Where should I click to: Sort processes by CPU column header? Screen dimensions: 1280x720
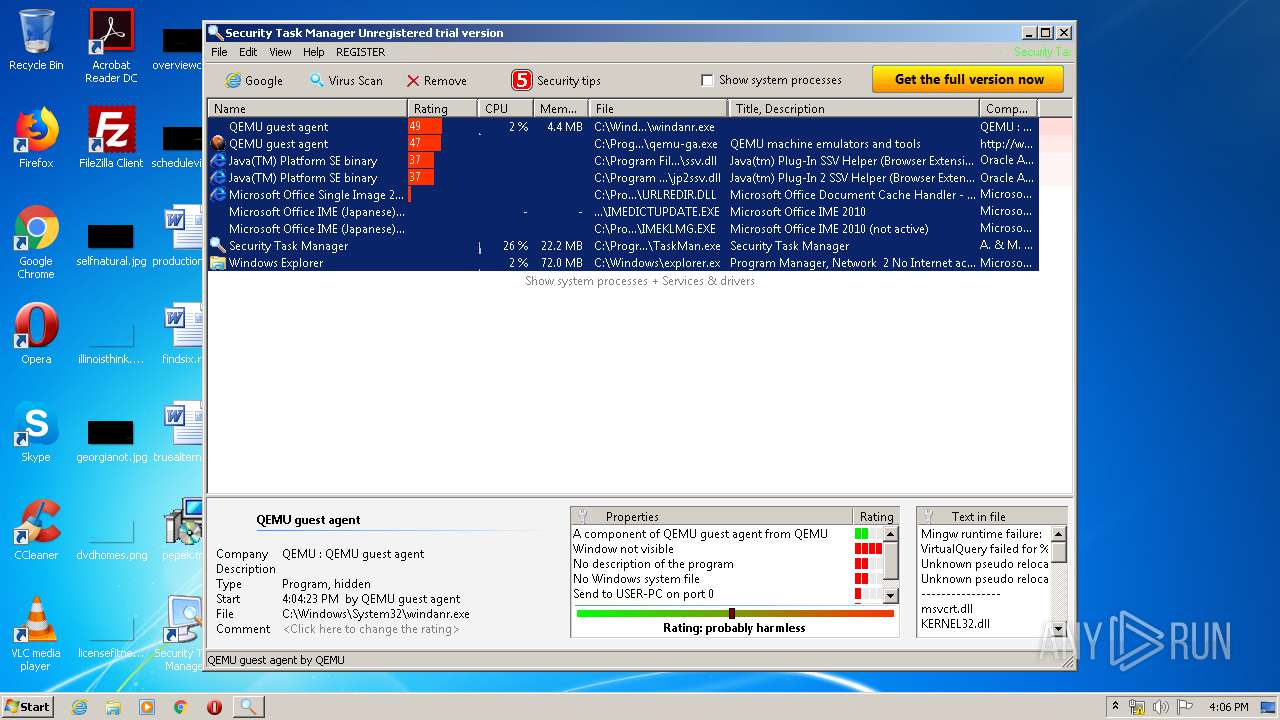pyautogui.click(x=505, y=108)
